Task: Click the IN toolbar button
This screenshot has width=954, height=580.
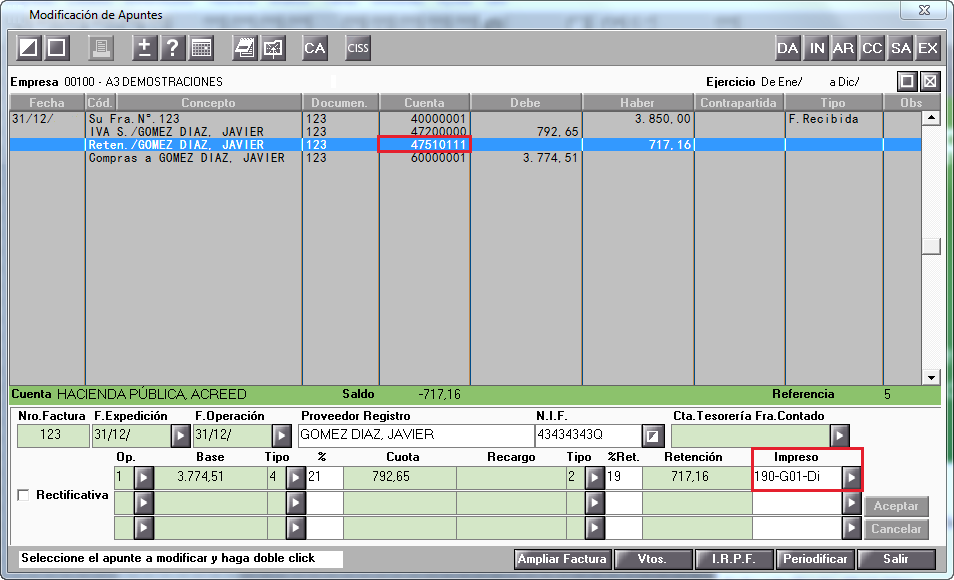Action: 816,47
